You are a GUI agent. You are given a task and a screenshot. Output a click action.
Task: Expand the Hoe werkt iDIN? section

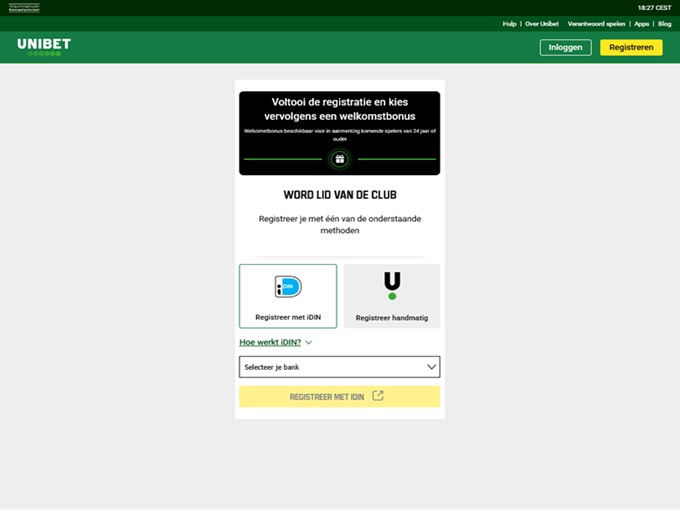pyautogui.click(x=275, y=342)
